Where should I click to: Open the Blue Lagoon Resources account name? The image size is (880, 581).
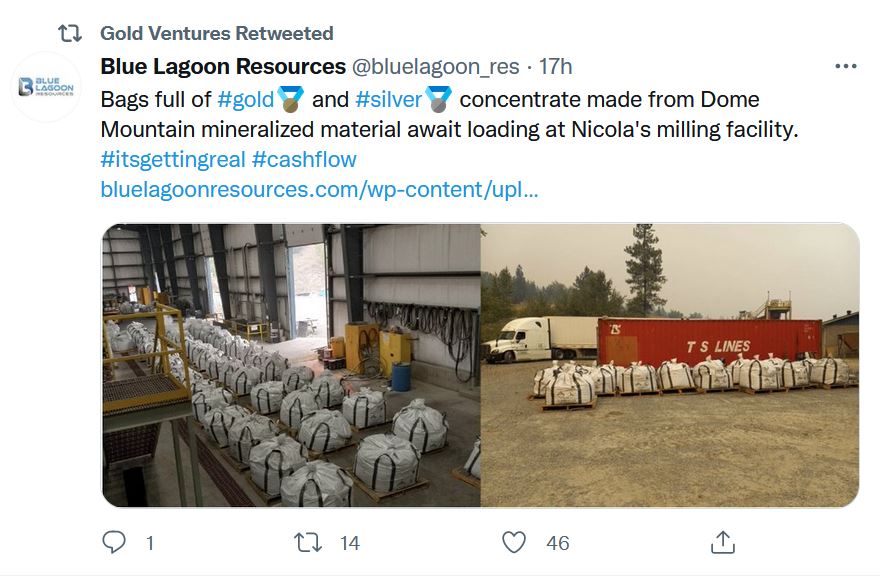pyautogui.click(x=223, y=67)
